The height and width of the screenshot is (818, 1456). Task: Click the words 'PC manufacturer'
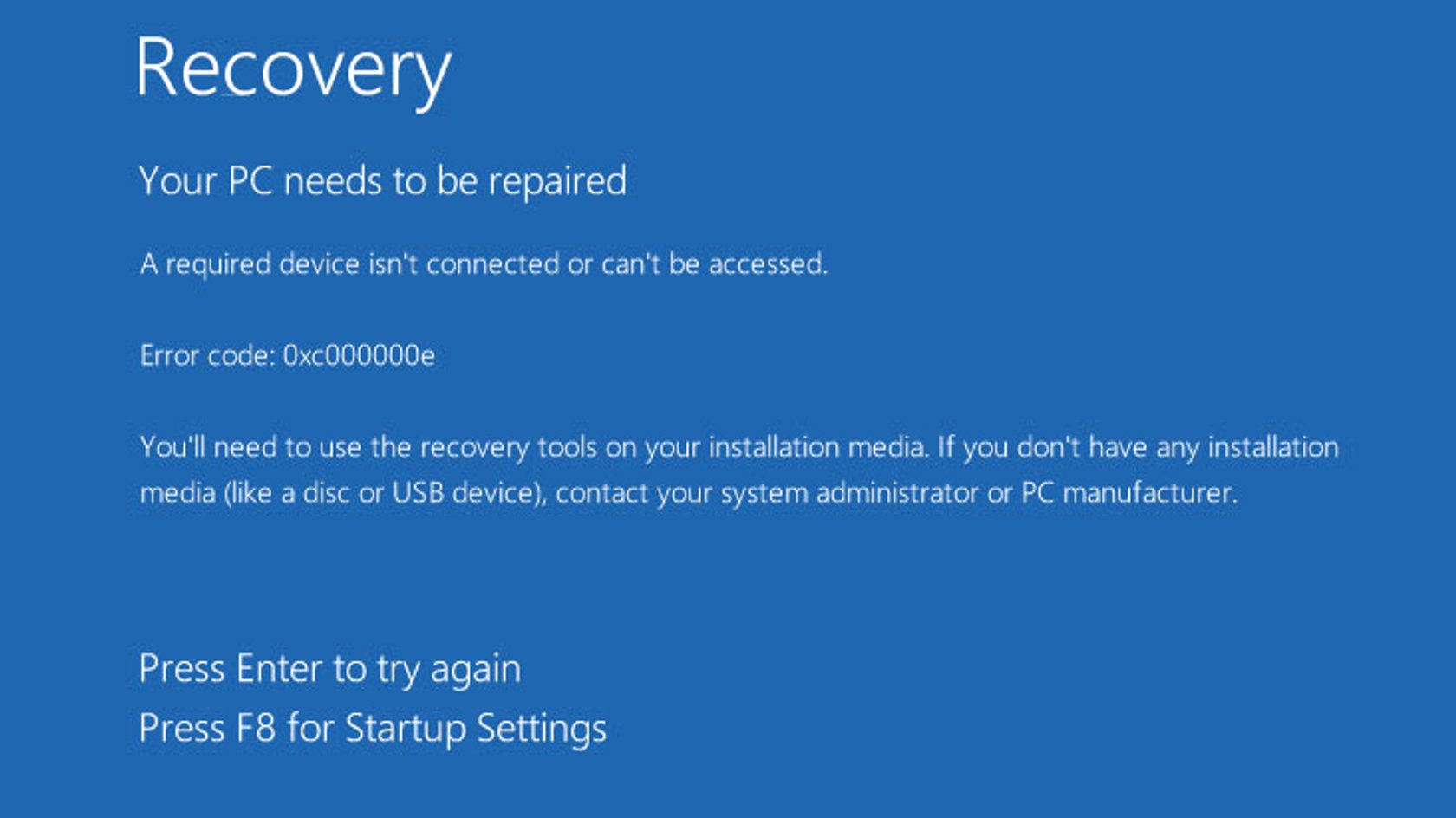1129,493
